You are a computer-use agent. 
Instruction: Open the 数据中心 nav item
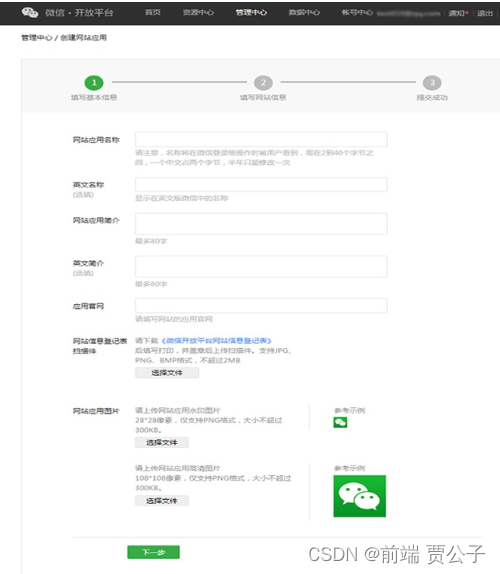point(304,12)
